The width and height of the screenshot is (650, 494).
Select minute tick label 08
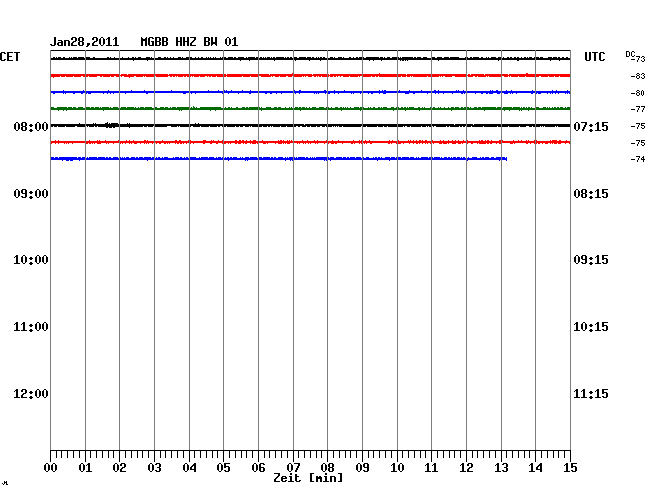(x=327, y=468)
